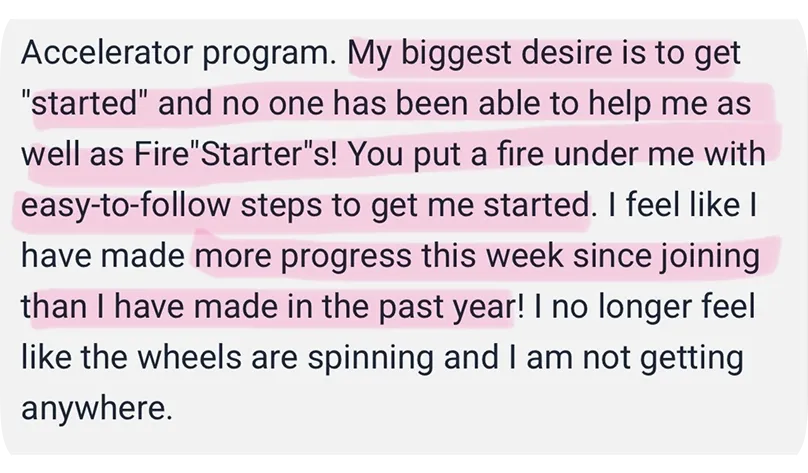Click the quoted word "started" on line two
The image size is (808, 473).
tap(85, 102)
